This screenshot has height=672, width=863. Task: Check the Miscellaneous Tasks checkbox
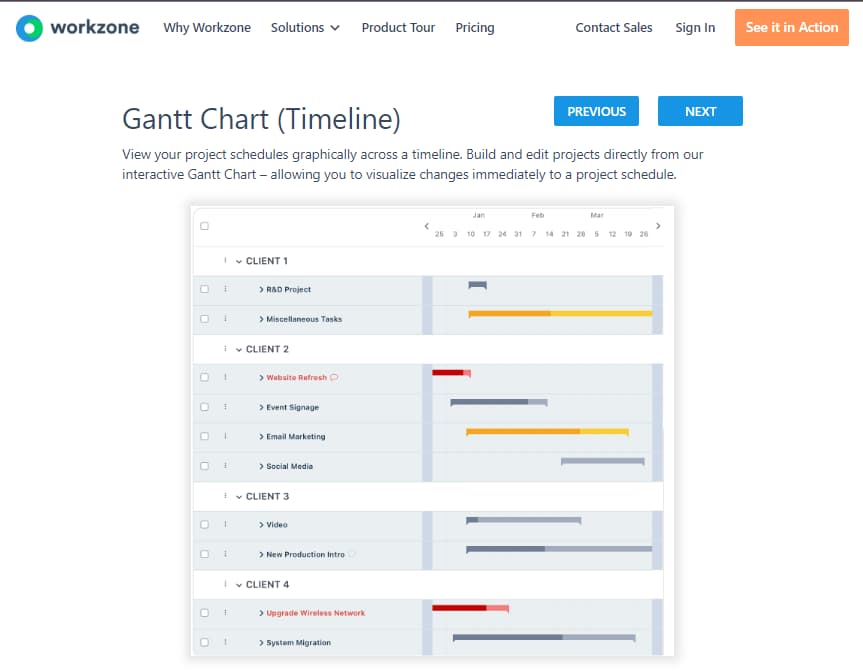pyautogui.click(x=205, y=319)
